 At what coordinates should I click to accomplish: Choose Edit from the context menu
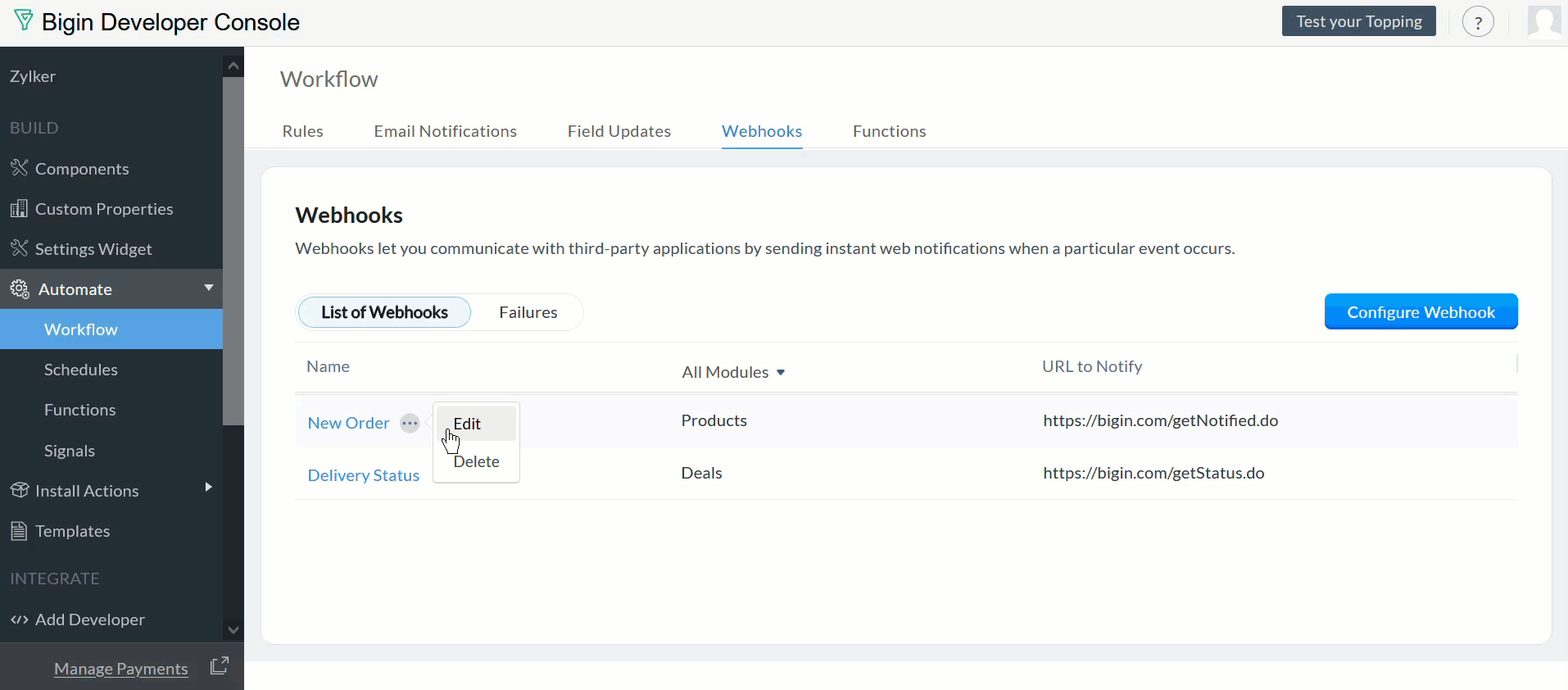(476, 424)
